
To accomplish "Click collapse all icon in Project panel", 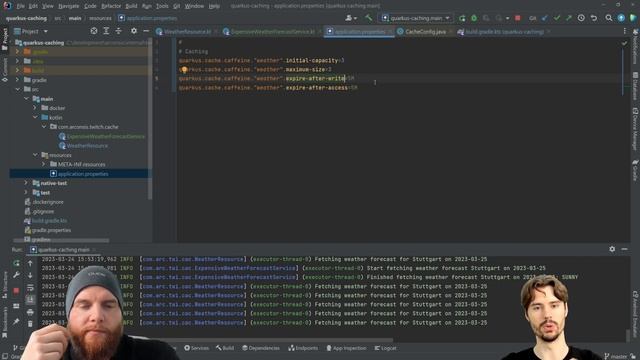I will (x=118, y=31).
